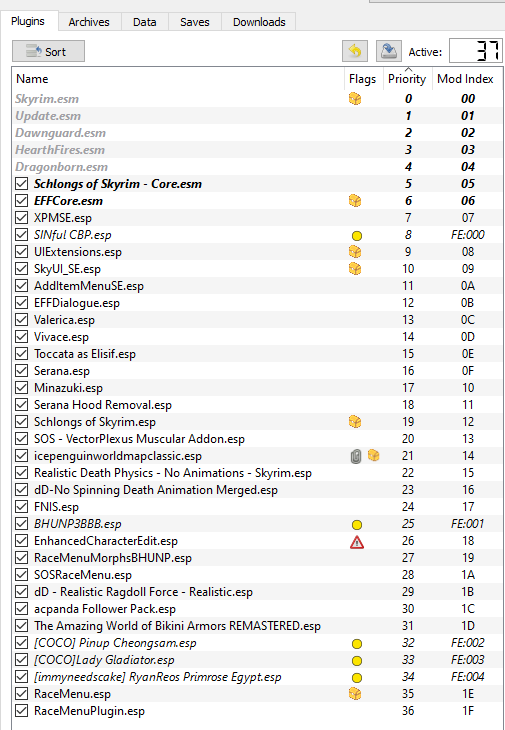Viewport: 505px width, 730px height.
Task: Select the EFFDialogue.esp plugin name
Action: click(77, 303)
